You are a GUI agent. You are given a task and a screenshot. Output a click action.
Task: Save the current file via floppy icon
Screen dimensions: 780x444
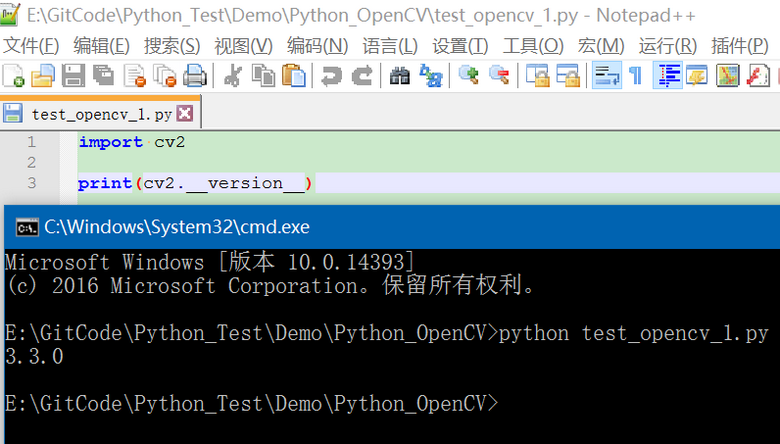(x=73, y=76)
